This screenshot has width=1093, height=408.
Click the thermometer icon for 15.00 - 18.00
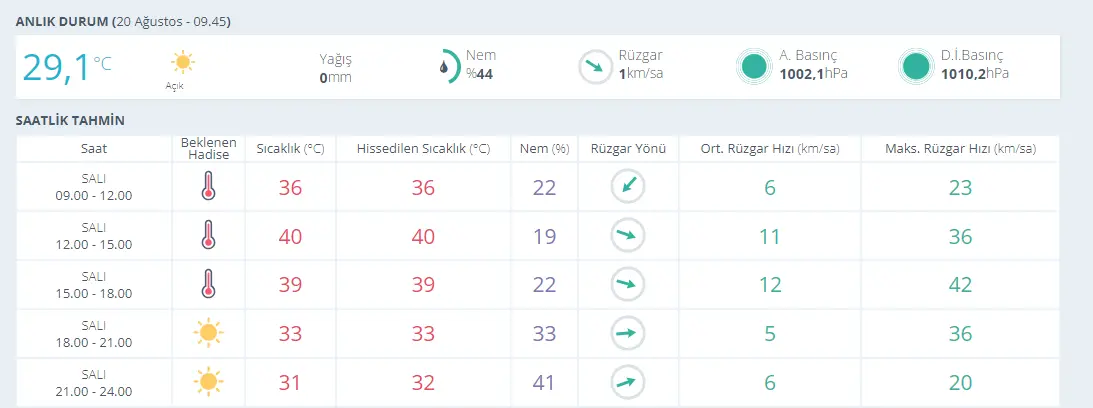point(207,284)
